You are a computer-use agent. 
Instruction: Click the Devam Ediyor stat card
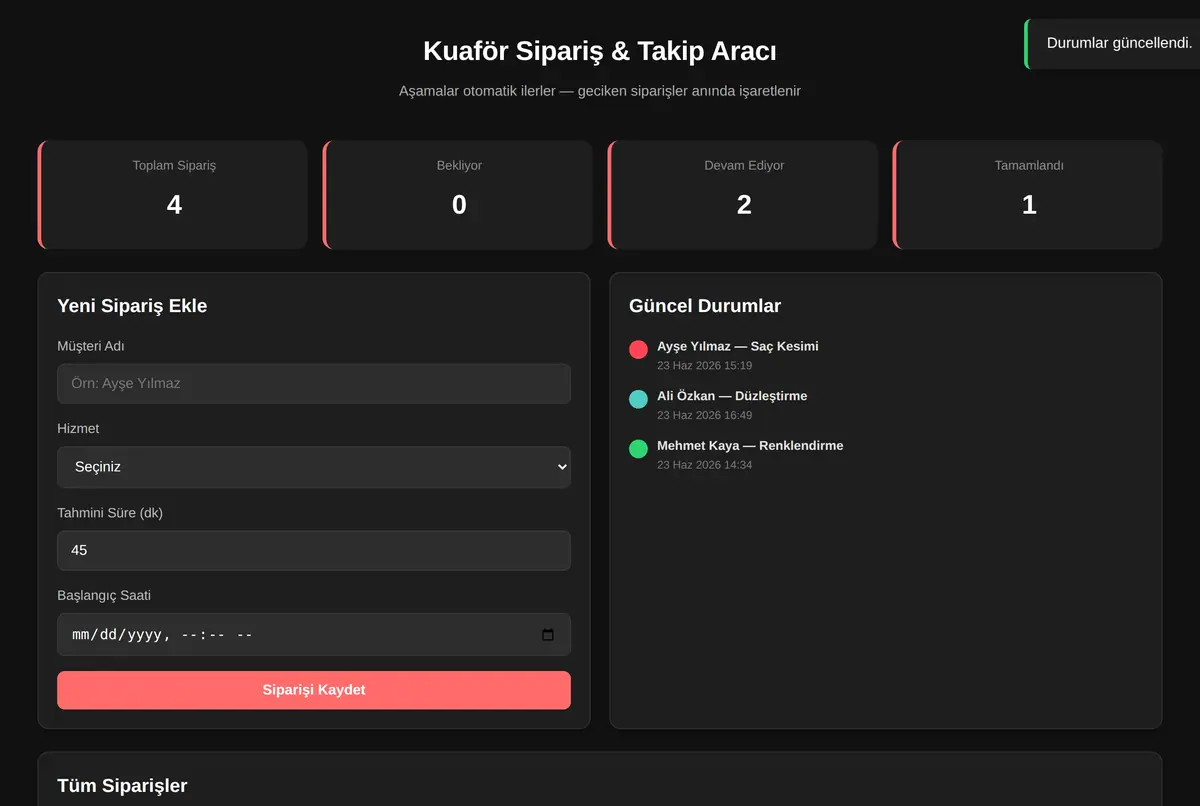click(743, 195)
